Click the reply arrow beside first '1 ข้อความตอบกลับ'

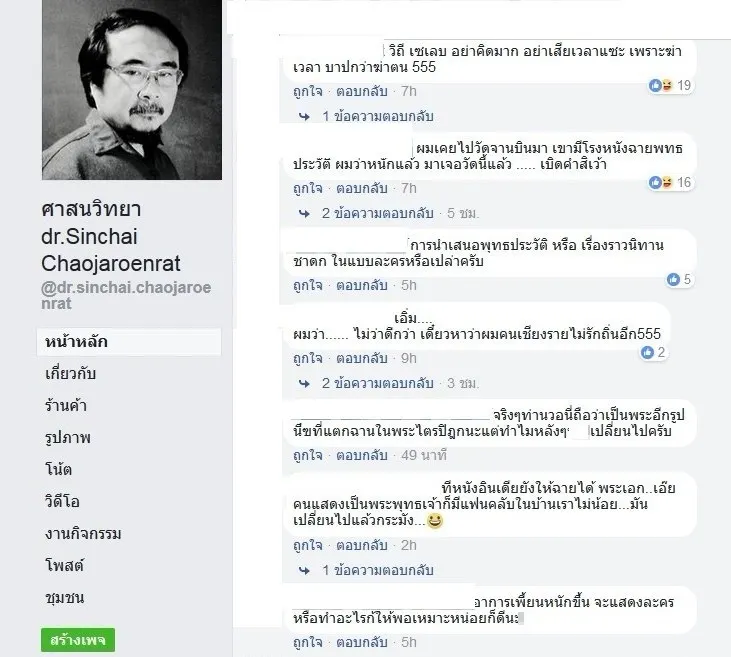[304, 117]
